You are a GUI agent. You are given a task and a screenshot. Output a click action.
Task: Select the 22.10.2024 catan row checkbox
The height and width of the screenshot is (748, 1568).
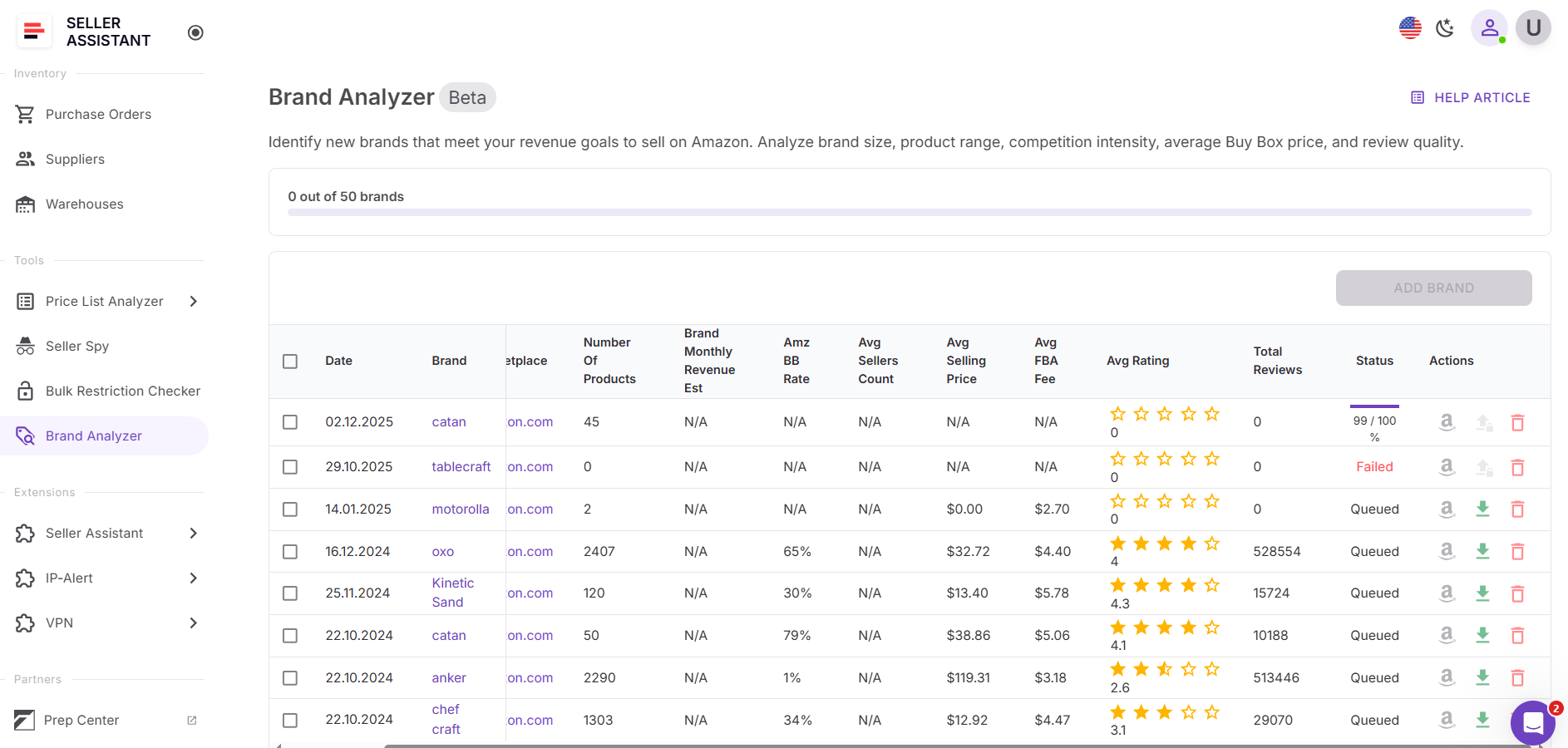[290, 636]
